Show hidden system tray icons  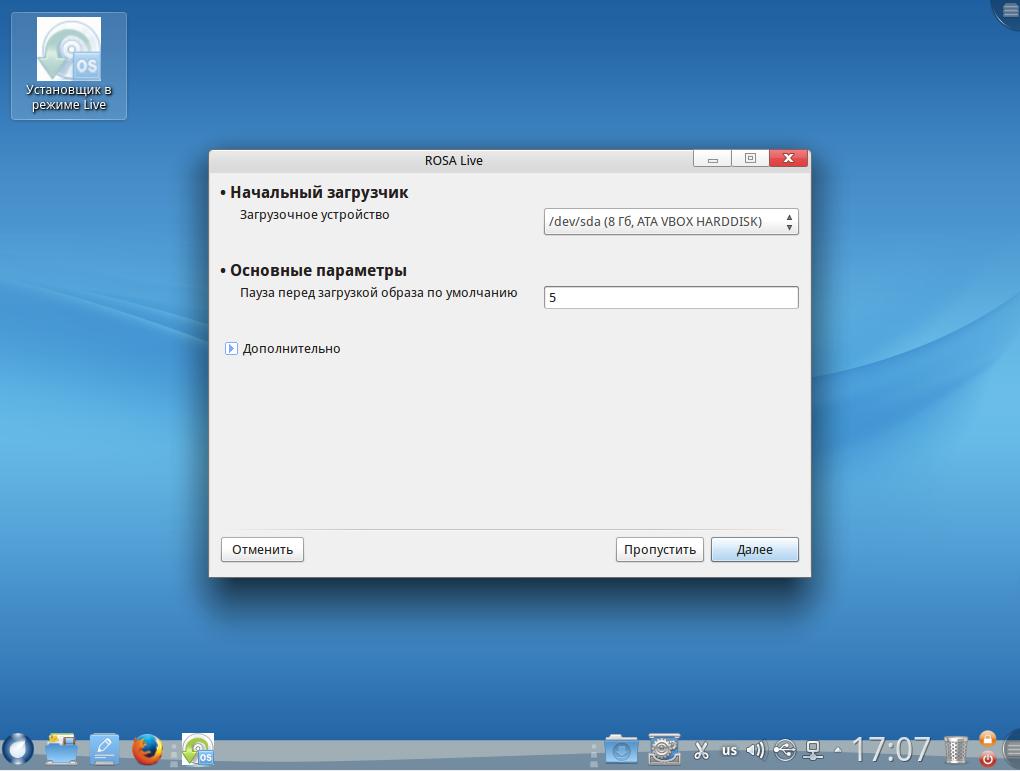(x=838, y=751)
